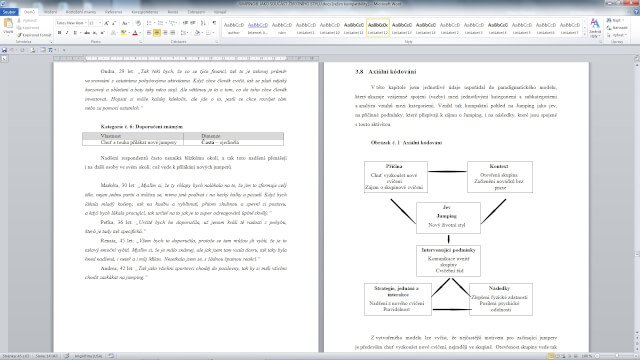This screenshot has height=360, width=640.
Task: Expand the styles gallery more arrow
Action: 584,35
